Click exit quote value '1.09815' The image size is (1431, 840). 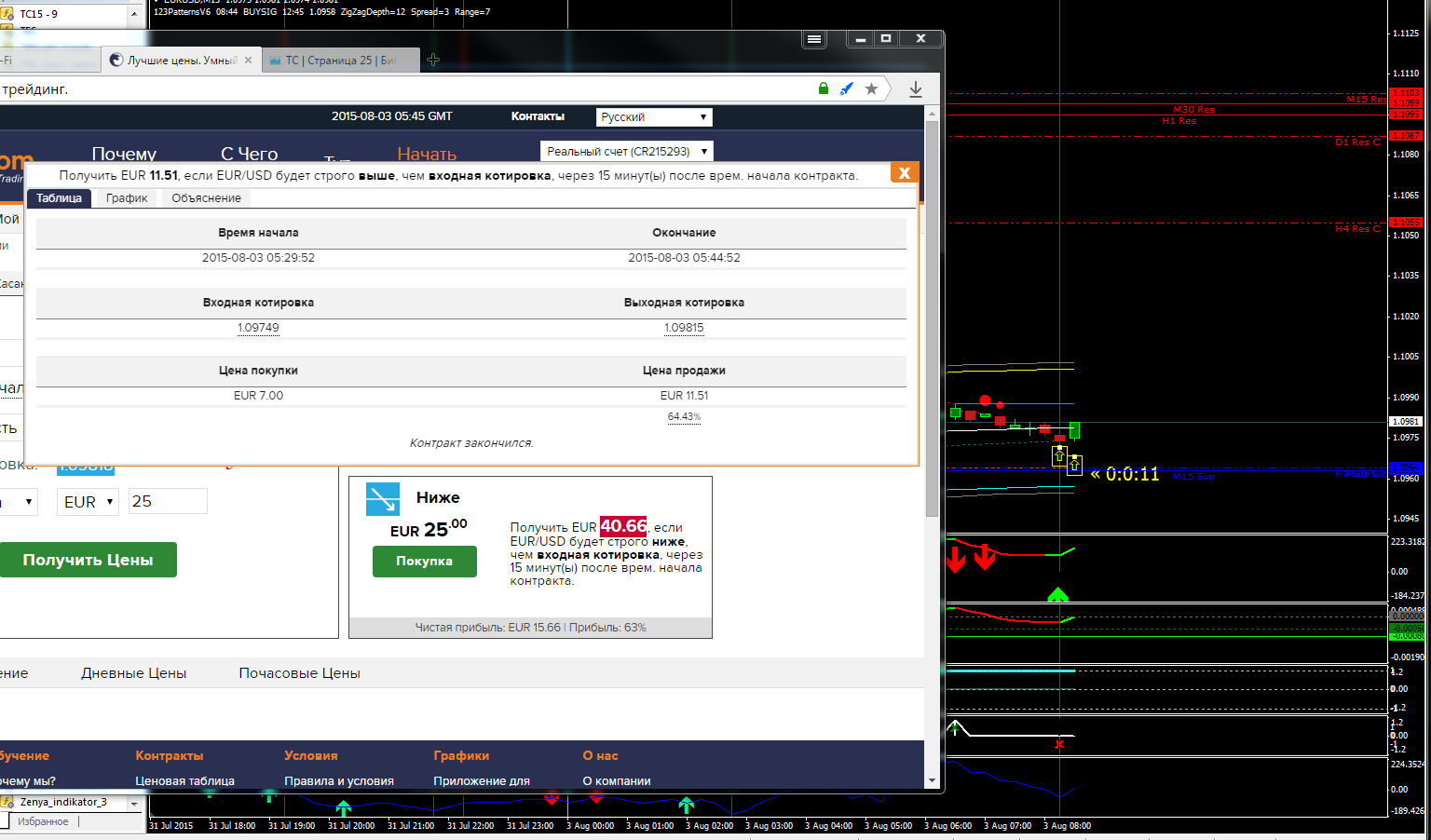click(x=684, y=328)
